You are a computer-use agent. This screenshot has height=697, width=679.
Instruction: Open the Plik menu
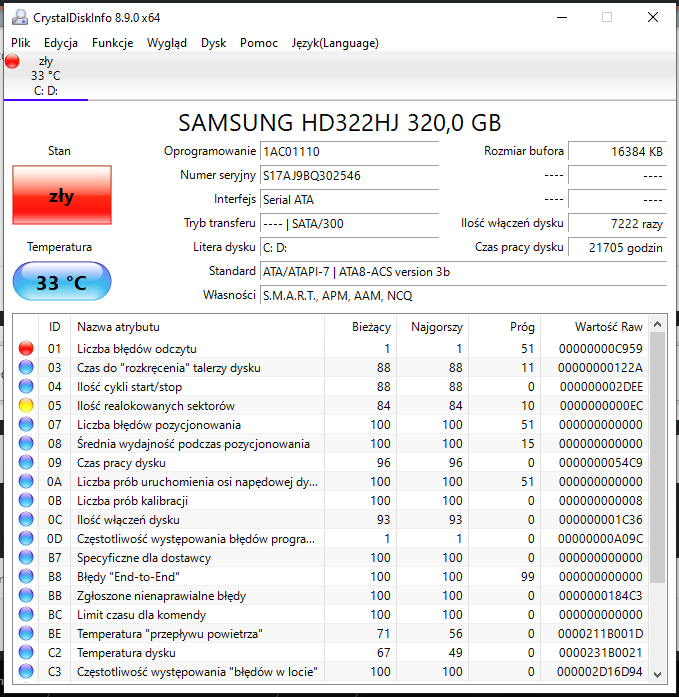20,43
